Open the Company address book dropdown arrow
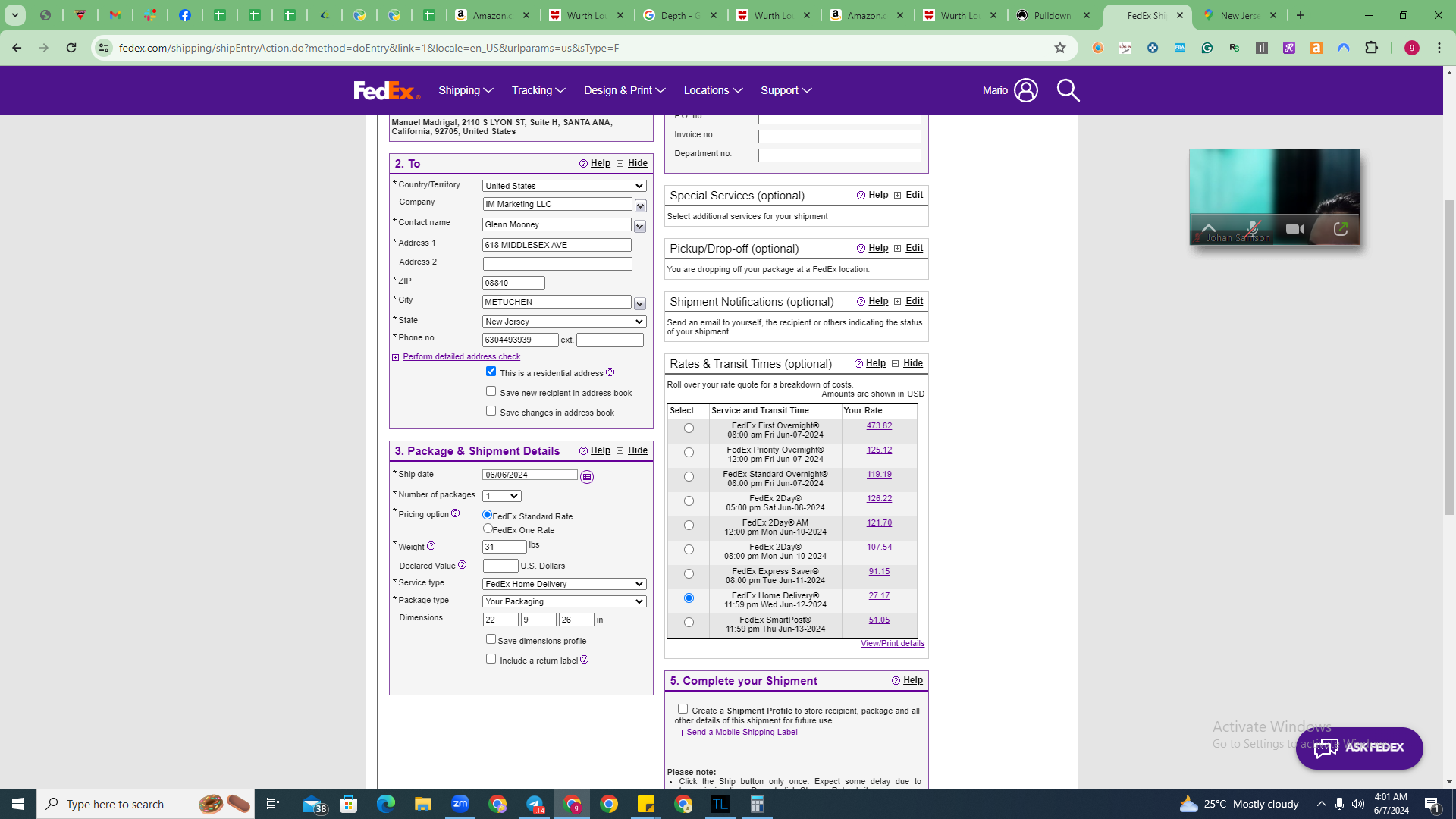This screenshot has height=819, width=1456. click(x=641, y=206)
